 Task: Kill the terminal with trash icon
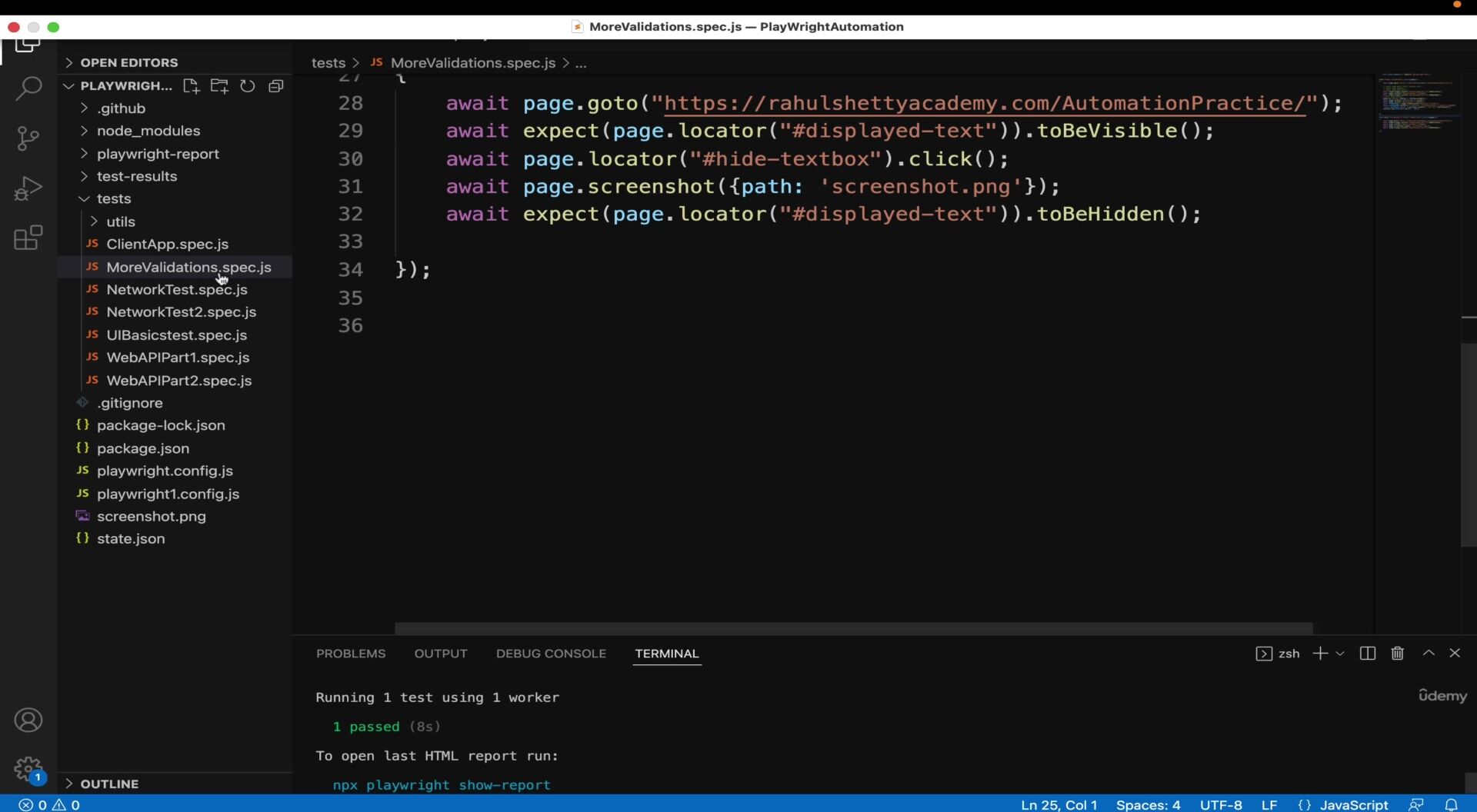tap(1398, 653)
